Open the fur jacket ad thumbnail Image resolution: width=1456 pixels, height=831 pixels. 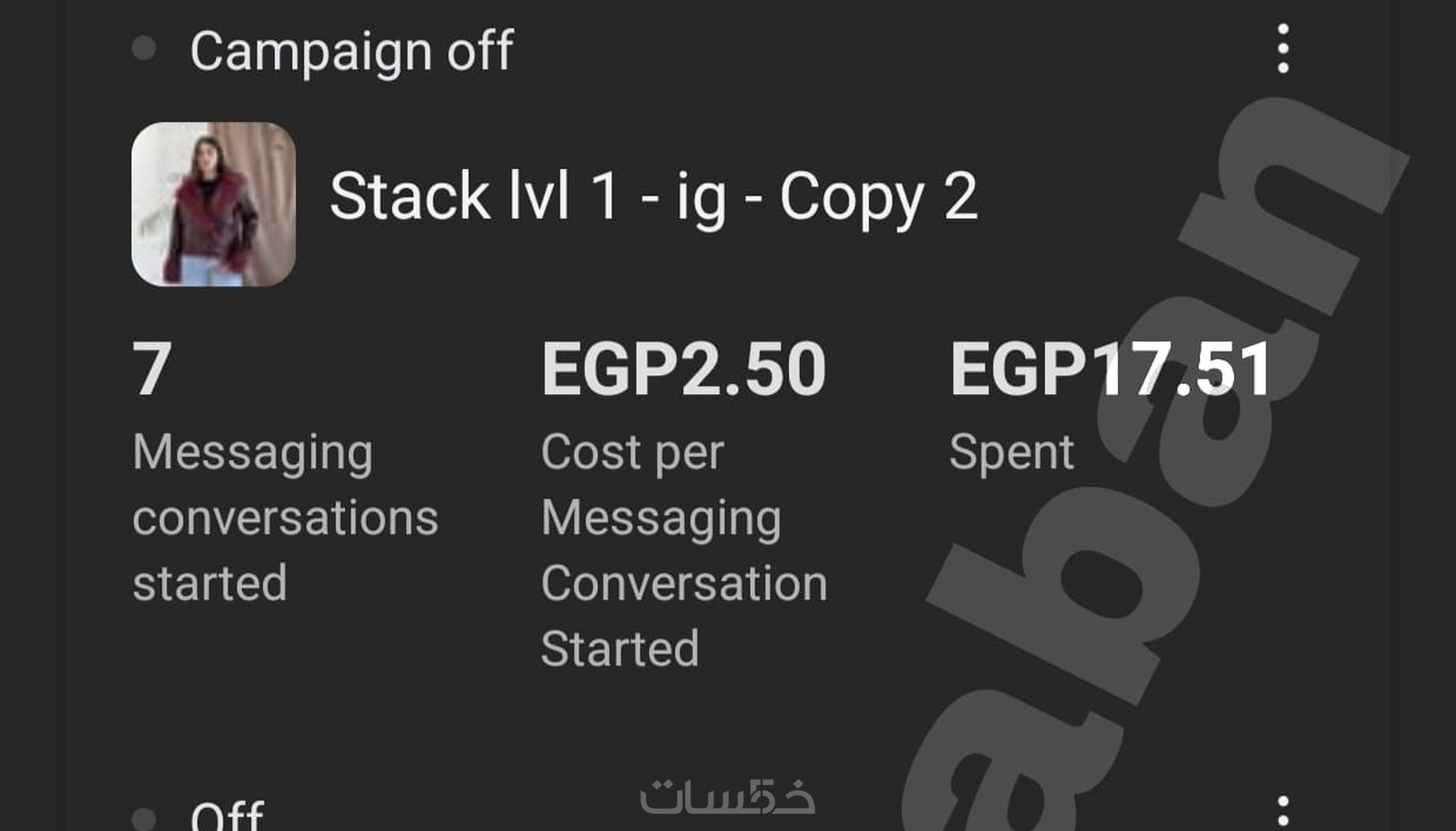point(213,204)
